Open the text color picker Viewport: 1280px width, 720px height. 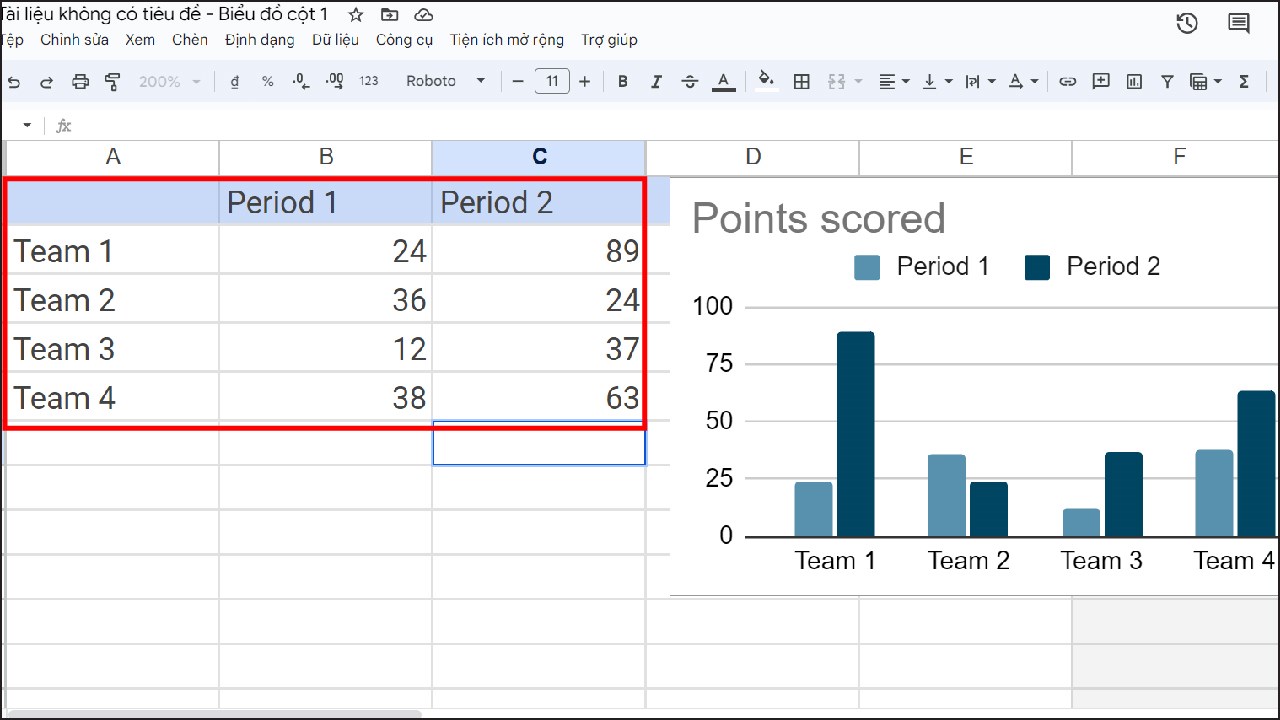tap(724, 82)
